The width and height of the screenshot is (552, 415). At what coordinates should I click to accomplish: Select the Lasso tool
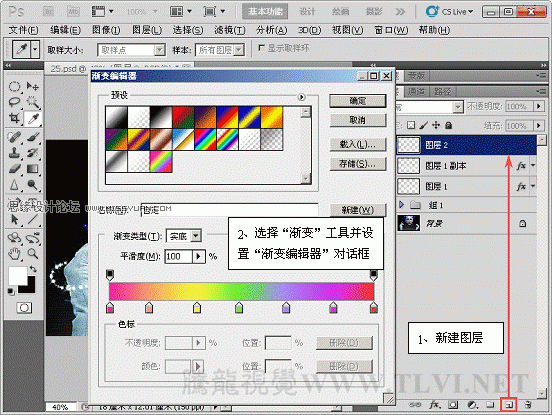pos(14,102)
